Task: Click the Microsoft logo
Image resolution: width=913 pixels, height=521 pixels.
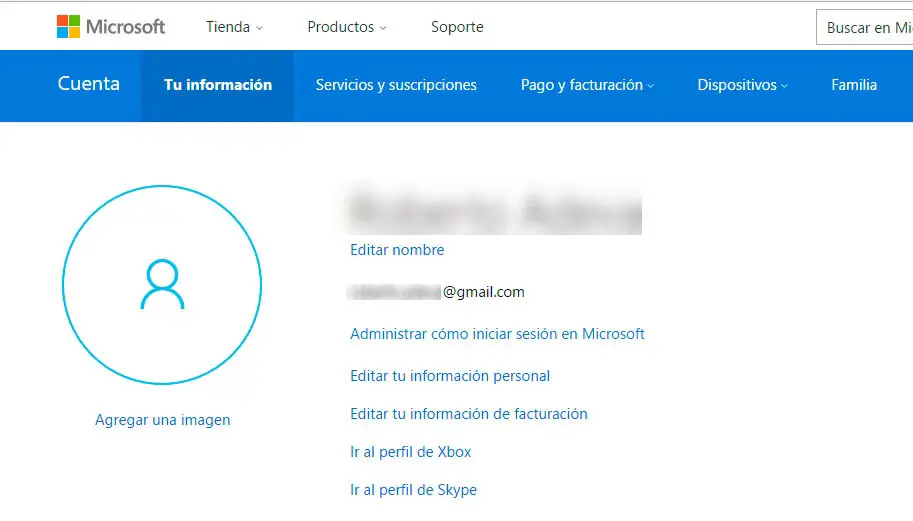Action: [x=111, y=27]
